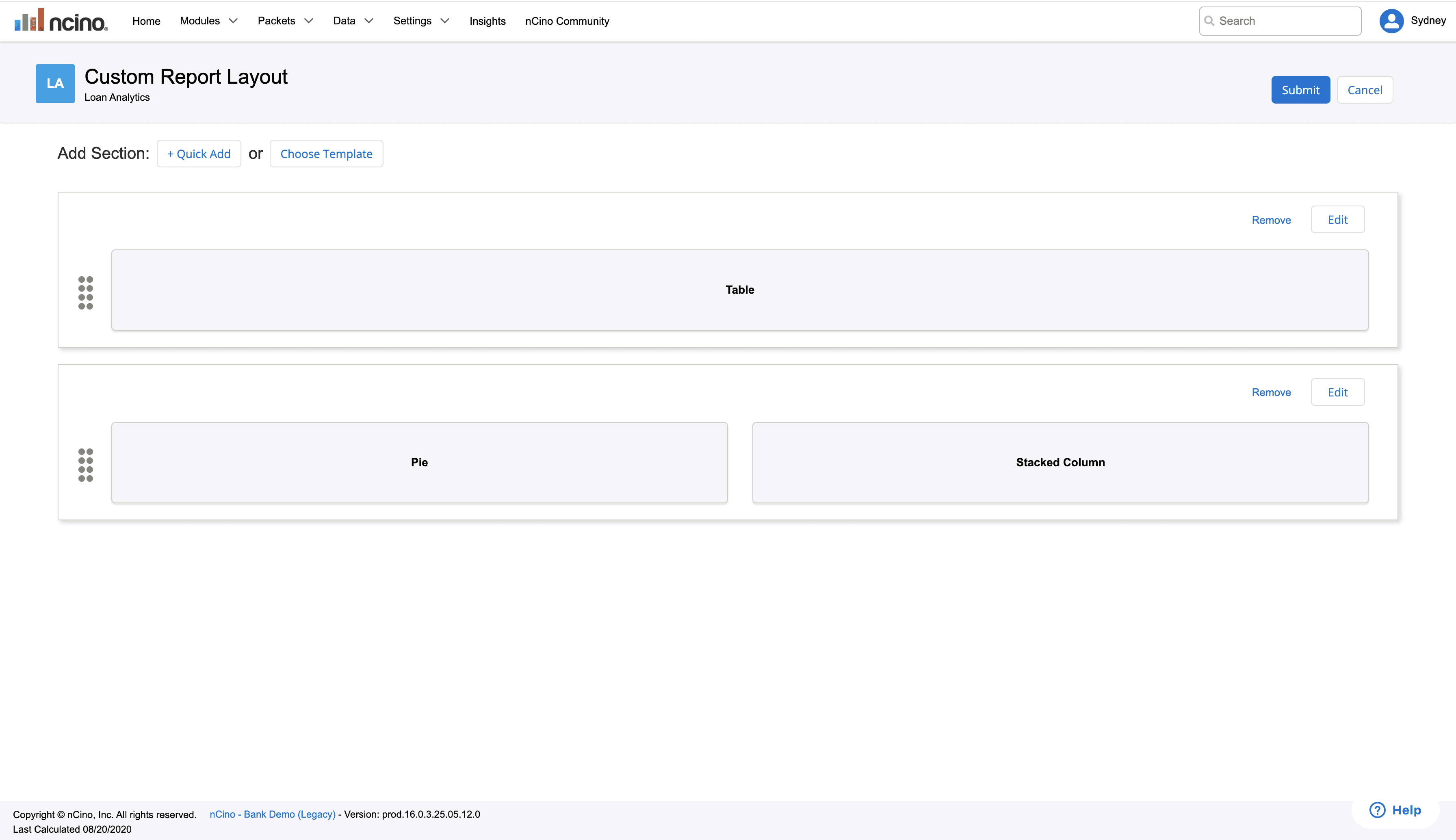Viewport: 1456px width, 840px height.
Task: Edit the Pie and Stacked Column section
Action: click(1337, 392)
